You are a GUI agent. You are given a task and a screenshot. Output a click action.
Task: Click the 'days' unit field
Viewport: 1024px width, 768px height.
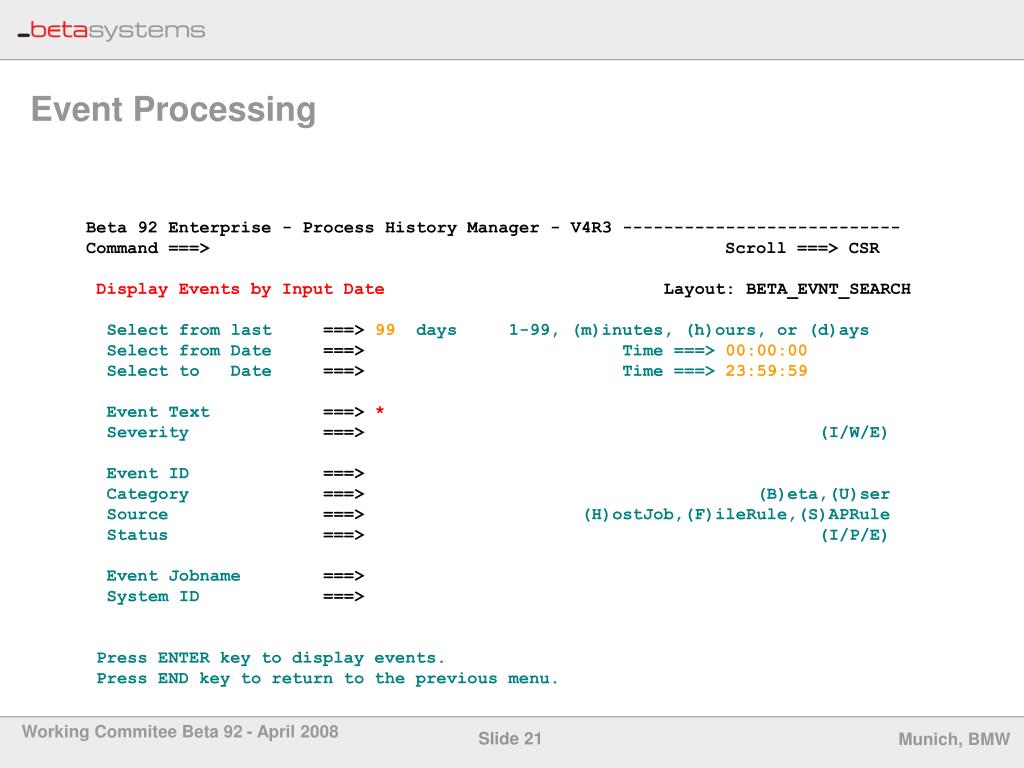(436, 330)
